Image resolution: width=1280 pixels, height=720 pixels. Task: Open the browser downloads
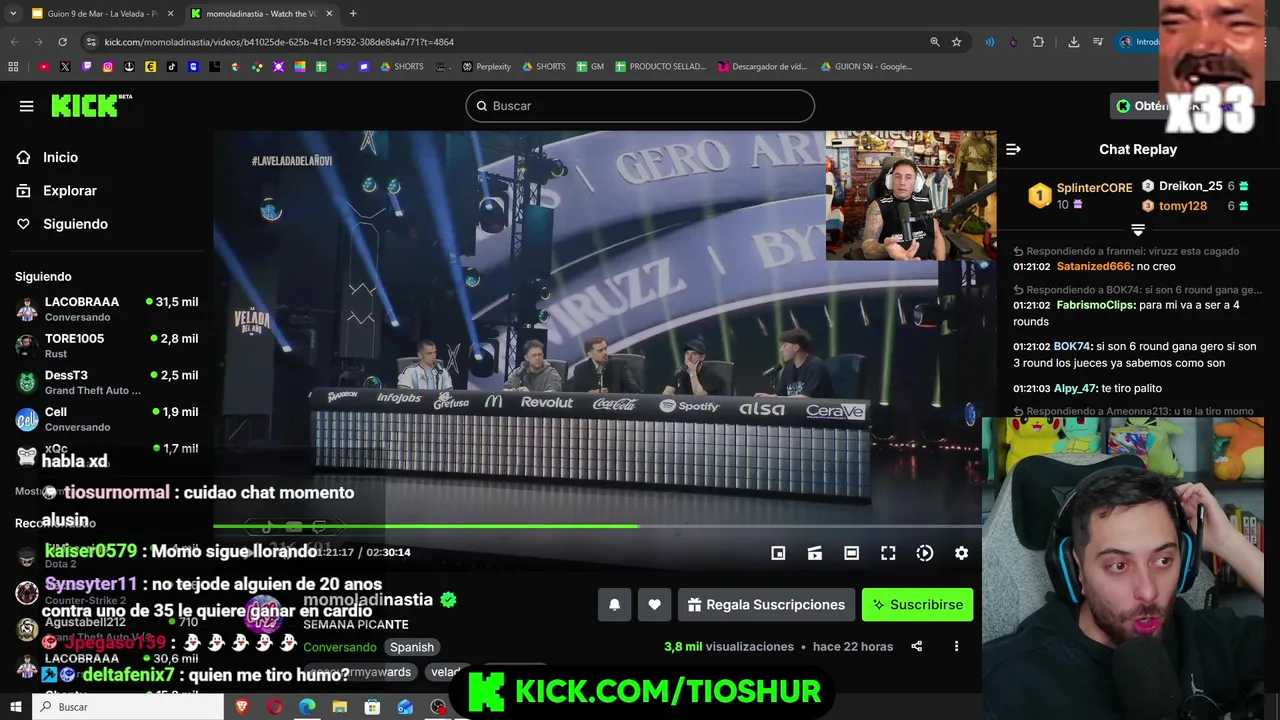[1073, 42]
